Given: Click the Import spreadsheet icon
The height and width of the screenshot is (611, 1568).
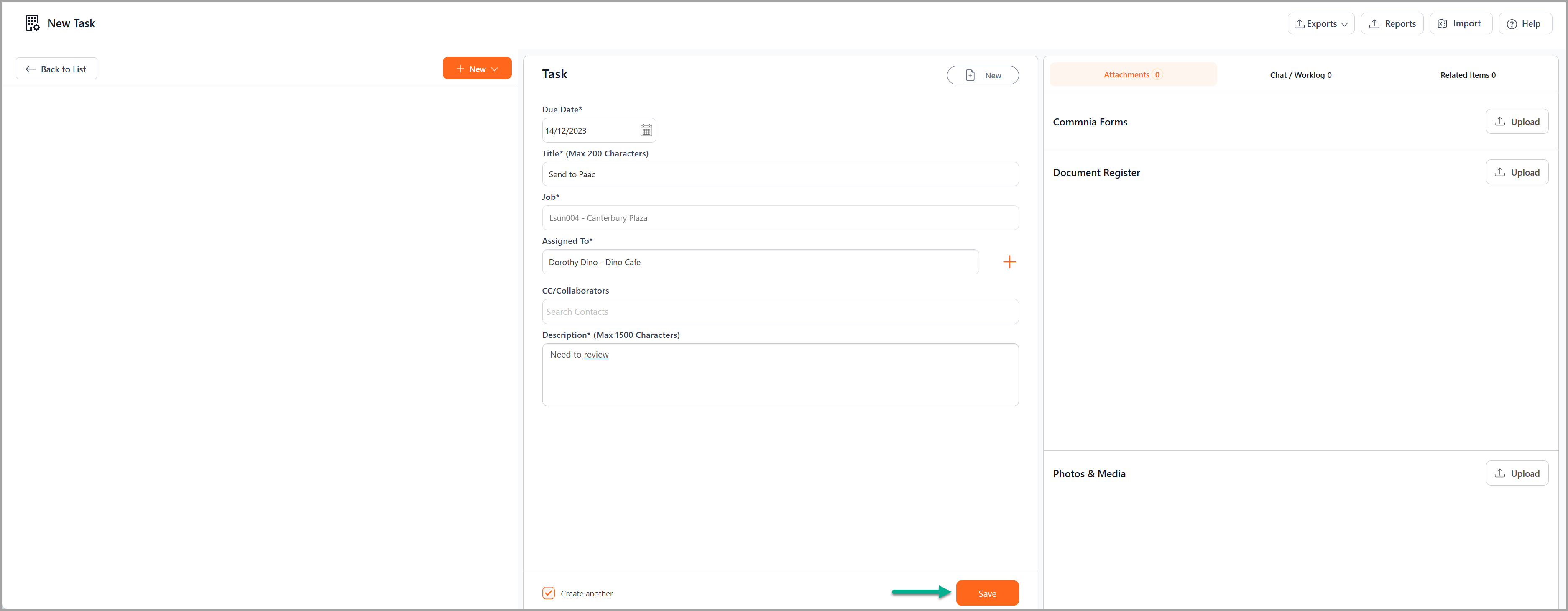Looking at the screenshot, I should click(x=1442, y=24).
